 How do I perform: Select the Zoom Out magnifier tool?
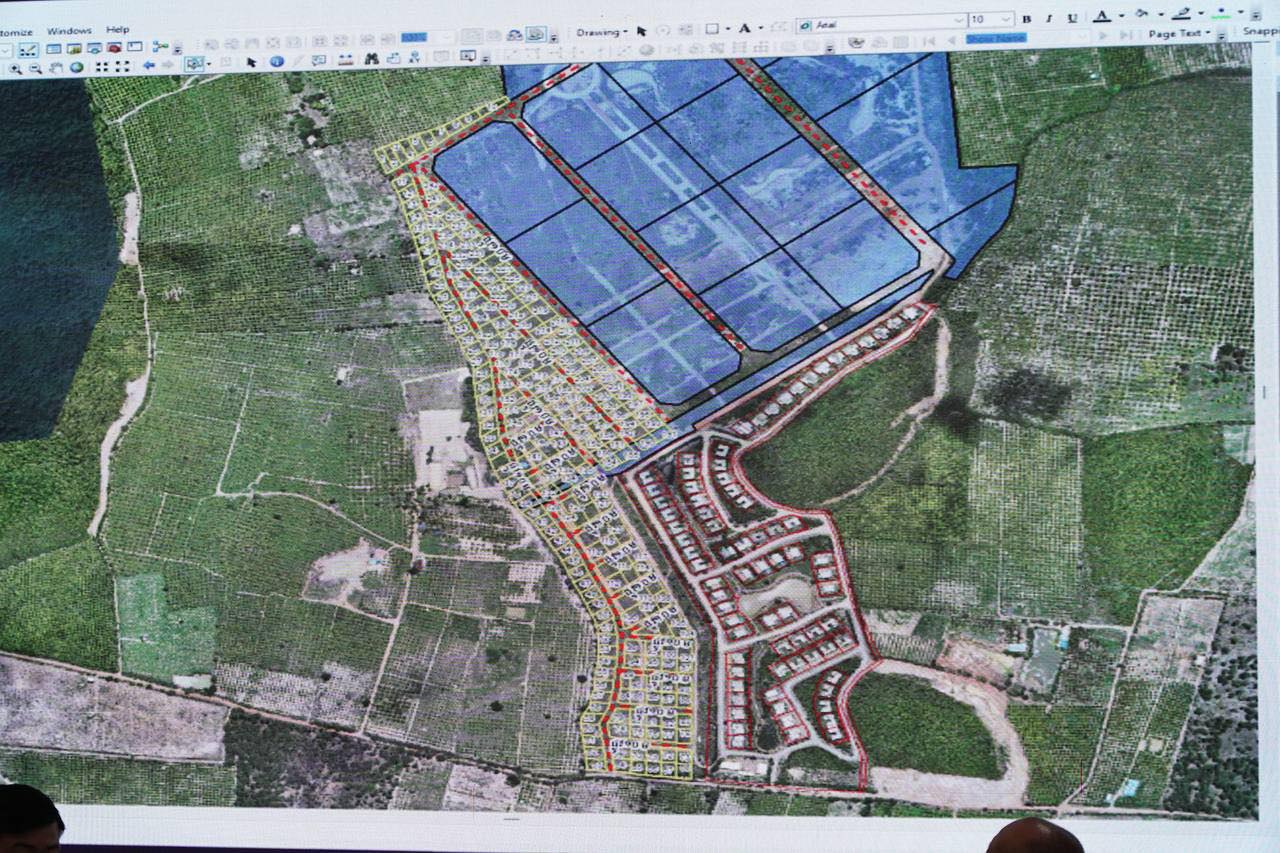tap(35, 67)
